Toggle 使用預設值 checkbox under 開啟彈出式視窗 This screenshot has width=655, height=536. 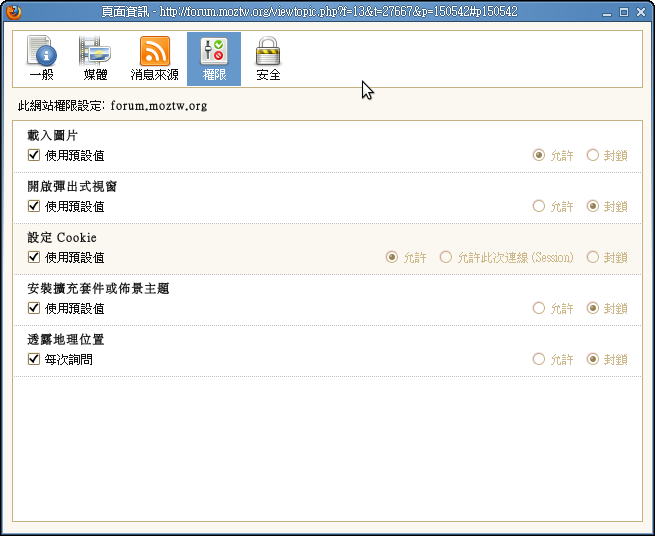[x=34, y=206]
